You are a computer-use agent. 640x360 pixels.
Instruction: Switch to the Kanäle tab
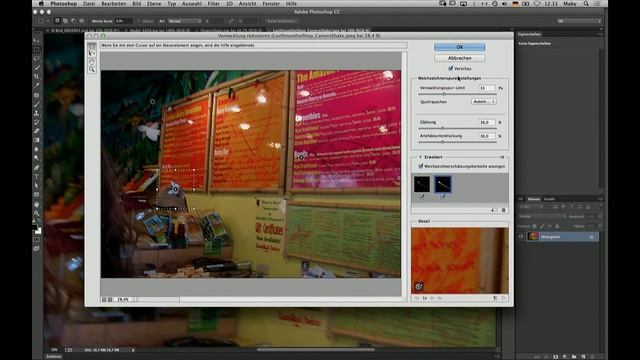pyautogui.click(x=549, y=199)
